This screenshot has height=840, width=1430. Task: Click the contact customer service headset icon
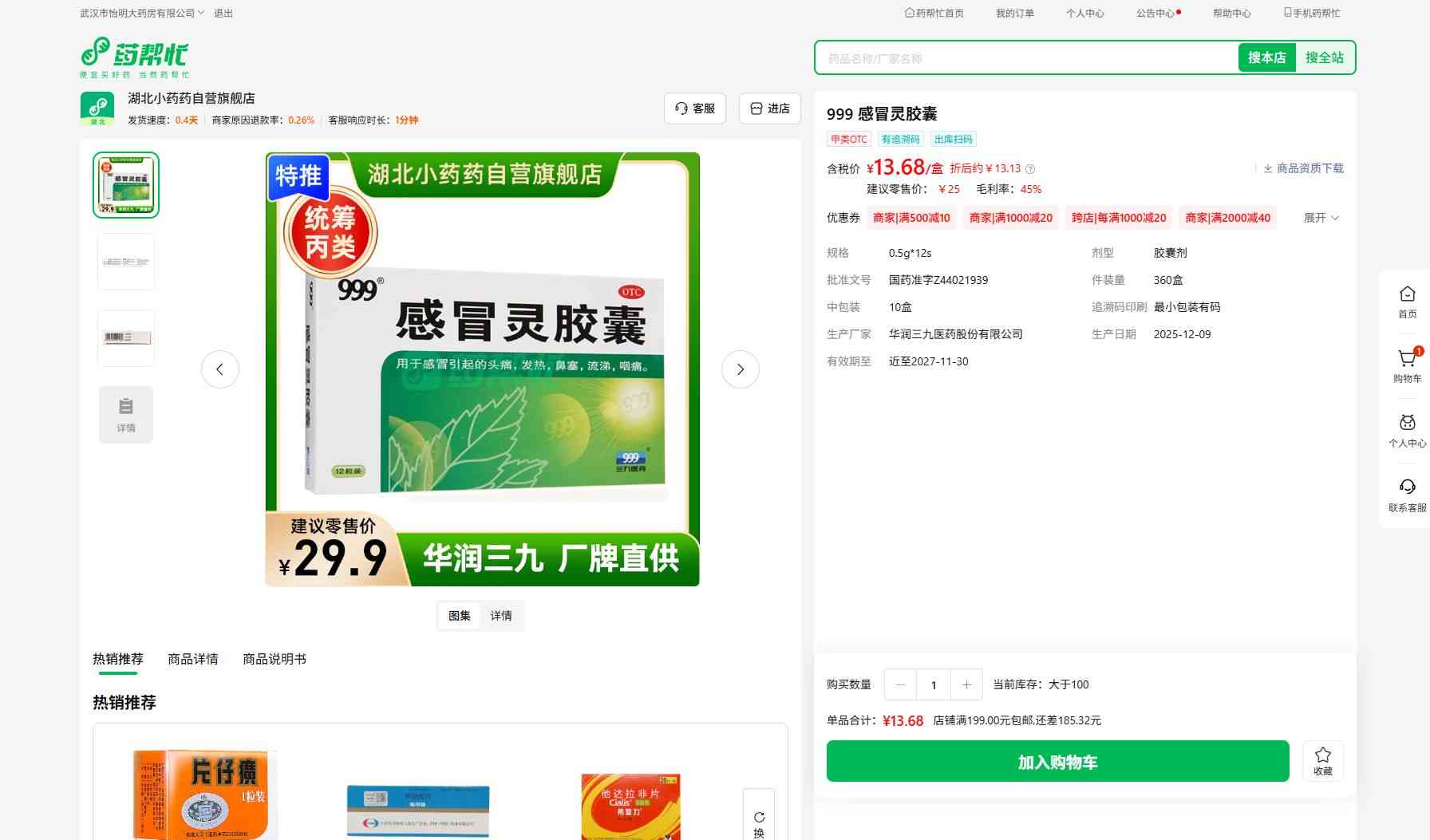pyautogui.click(x=1407, y=487)
